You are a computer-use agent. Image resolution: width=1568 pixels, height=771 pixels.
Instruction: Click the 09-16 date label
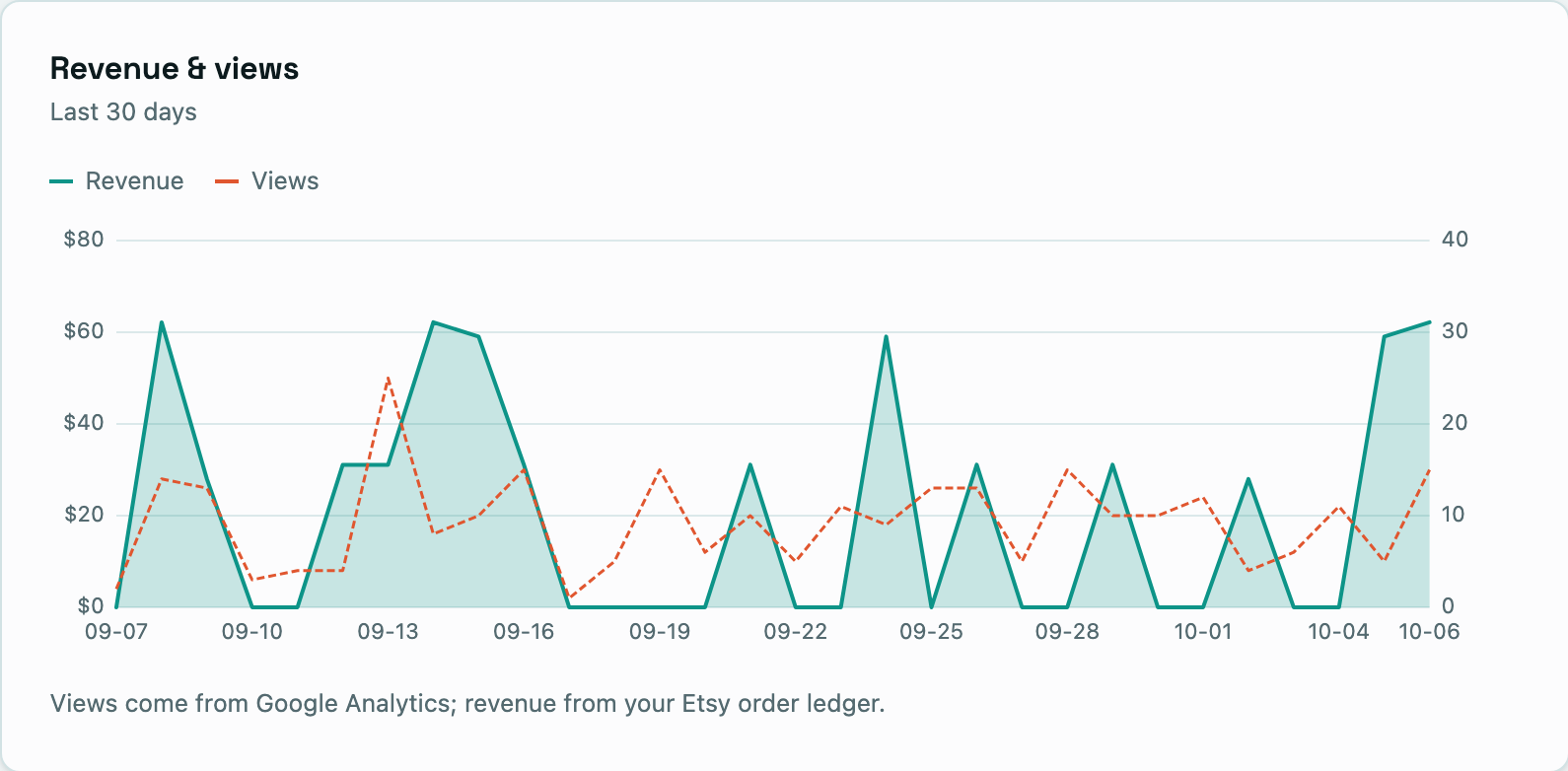pyautogui.click(x=524, y=632)
